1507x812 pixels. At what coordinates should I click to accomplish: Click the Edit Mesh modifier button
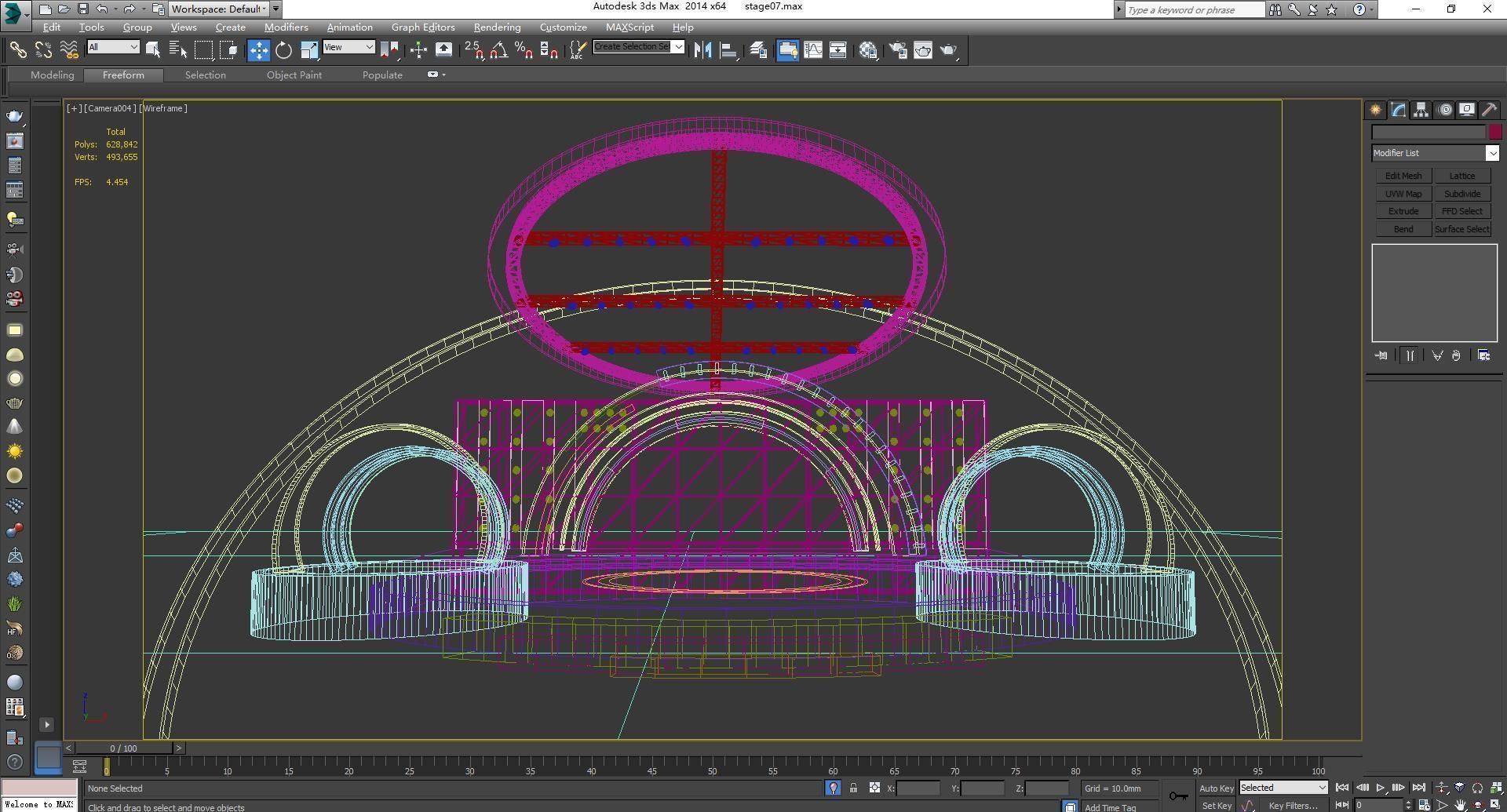[1403, 176]
